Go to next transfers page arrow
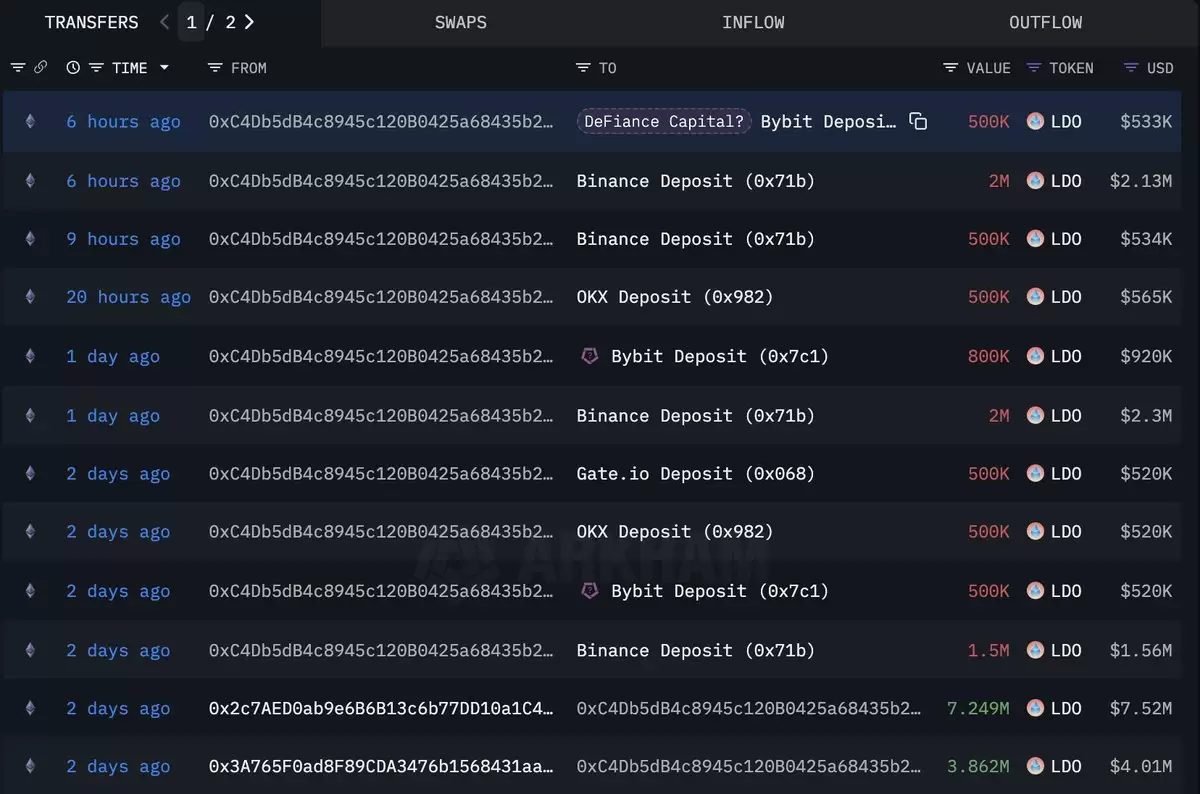 tap(249, 22)
